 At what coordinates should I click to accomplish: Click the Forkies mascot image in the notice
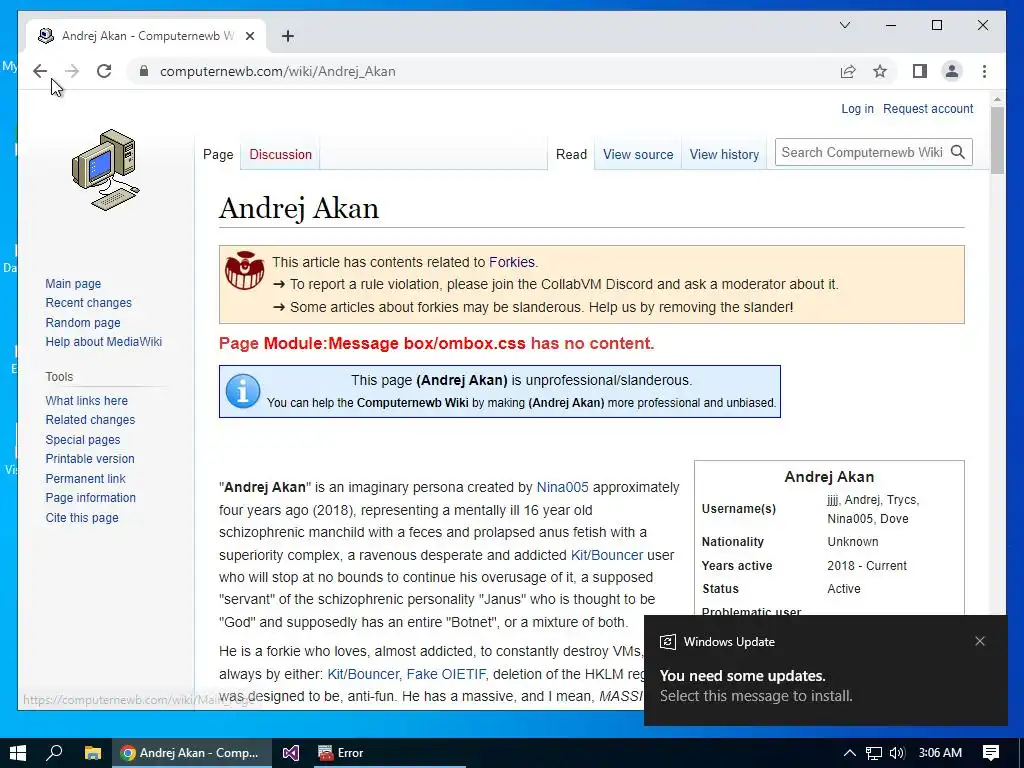(245, 270)
